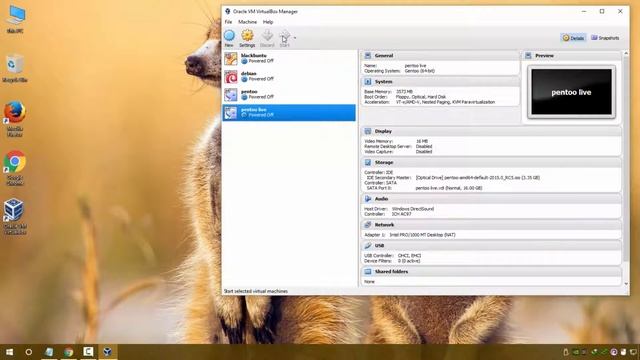The width and height of the screenshot is (640, 360).
Task: Click the status bar 'Start selected virtual machines' text
Action: tap(256, 291)
